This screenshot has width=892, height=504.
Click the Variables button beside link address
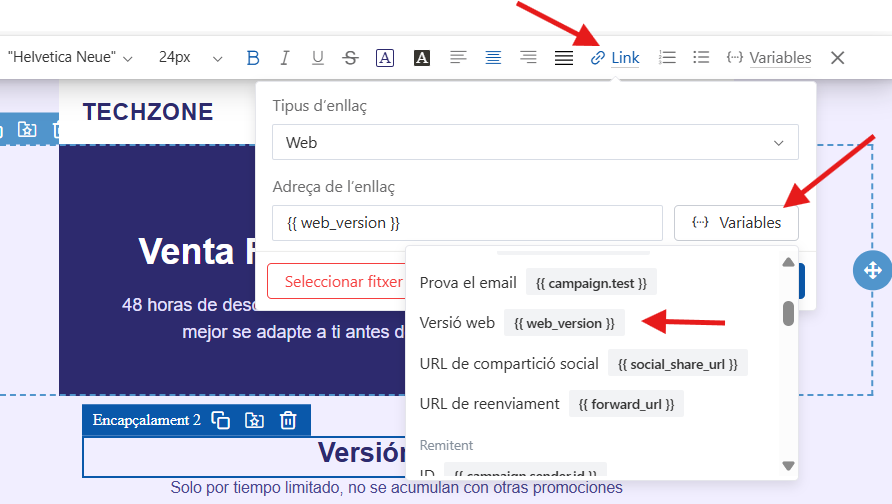pos(736,223)
